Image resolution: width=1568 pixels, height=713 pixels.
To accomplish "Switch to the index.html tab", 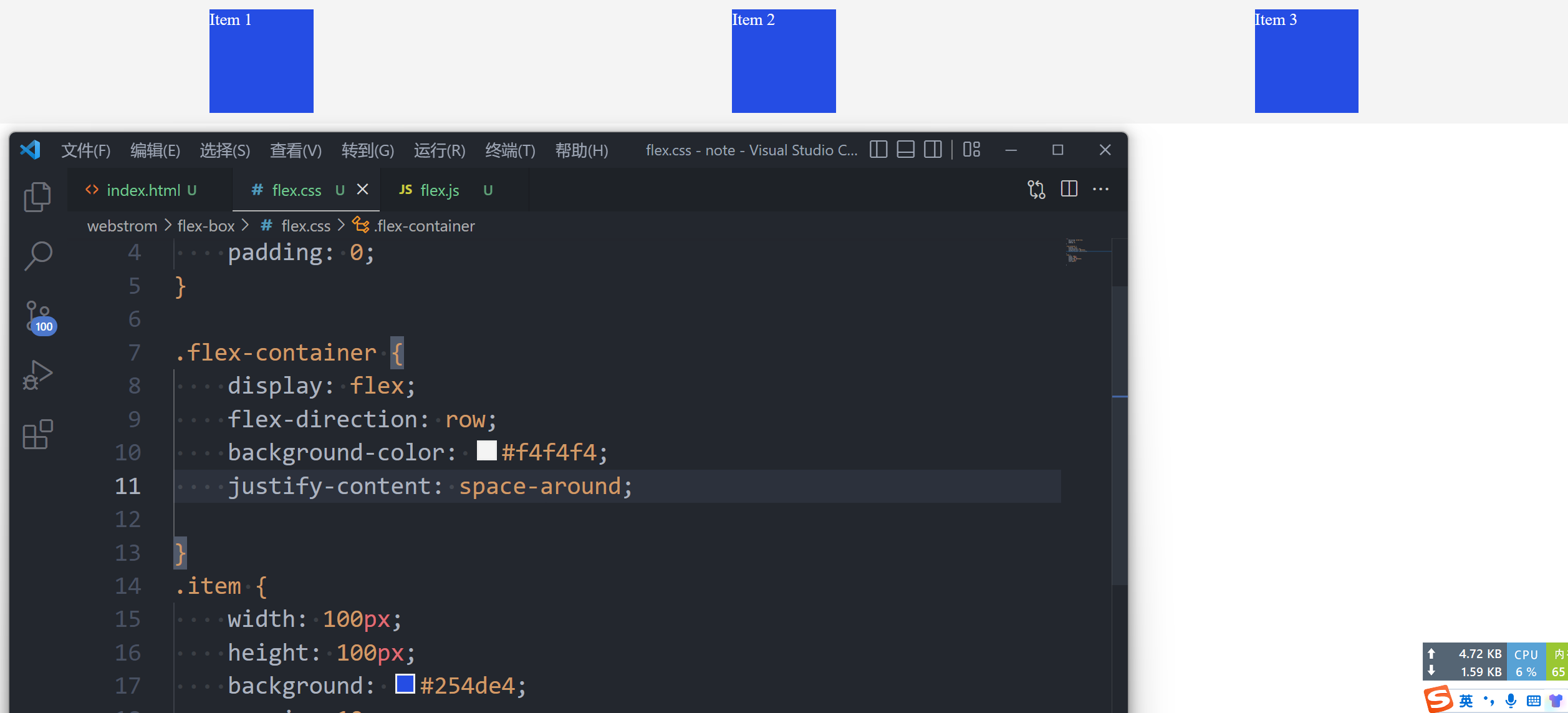I will pyautogui.click(x=143, y=190).
